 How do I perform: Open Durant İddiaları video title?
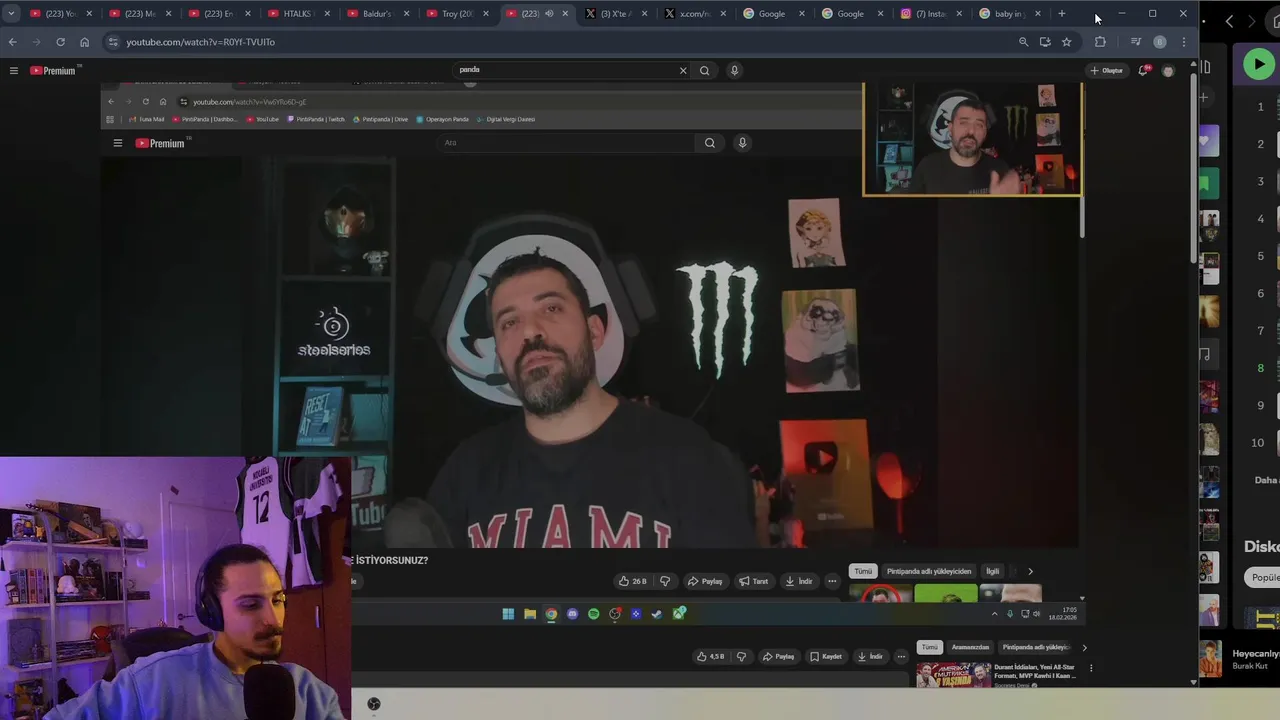[x=1035, y=671]
